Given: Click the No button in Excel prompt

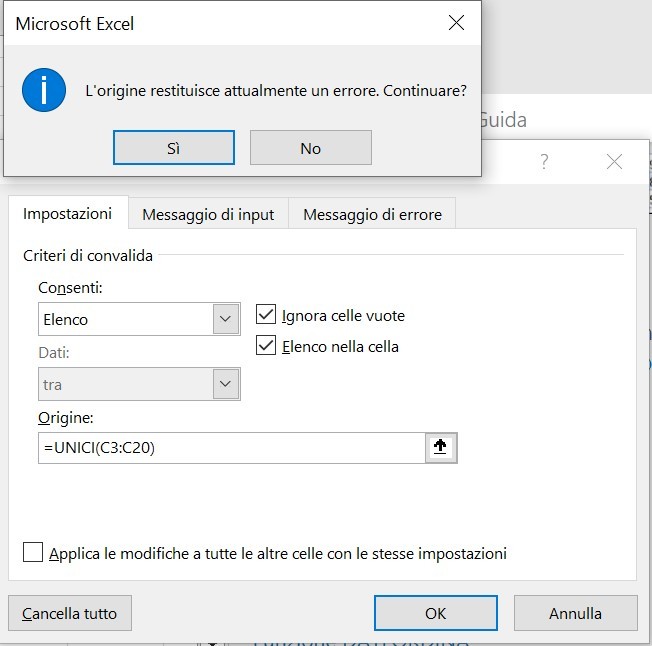Looking at the screenshot, I should (311, 148).
